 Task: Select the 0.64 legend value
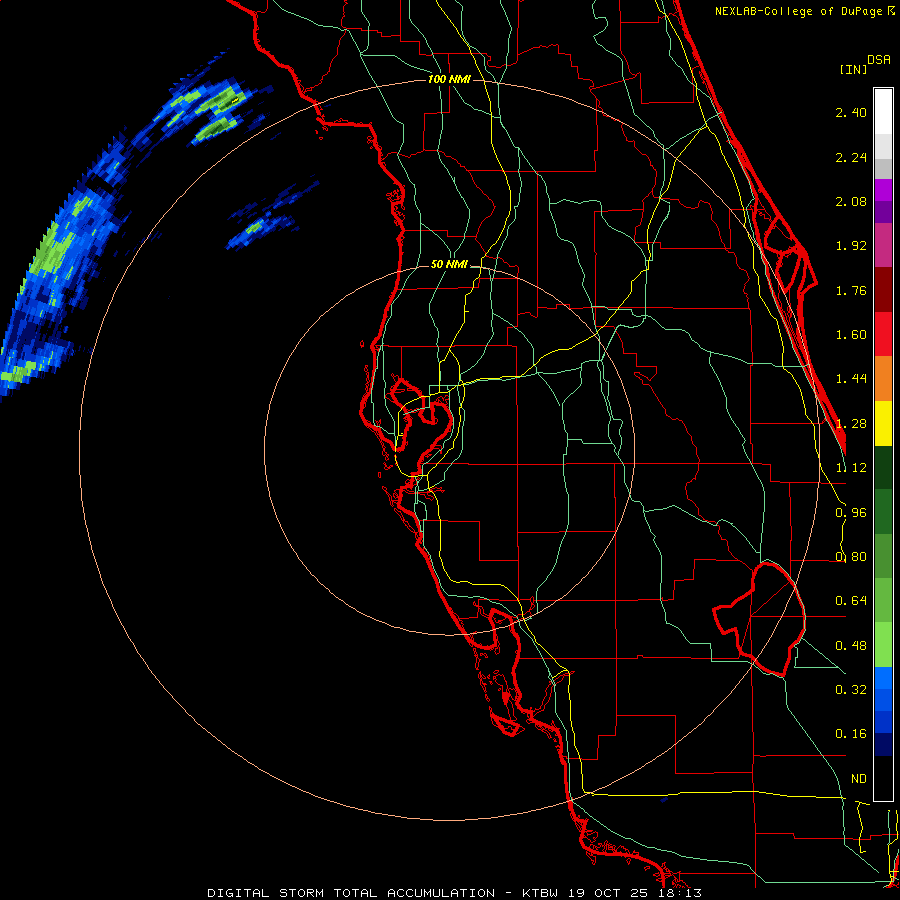point(851,601)
